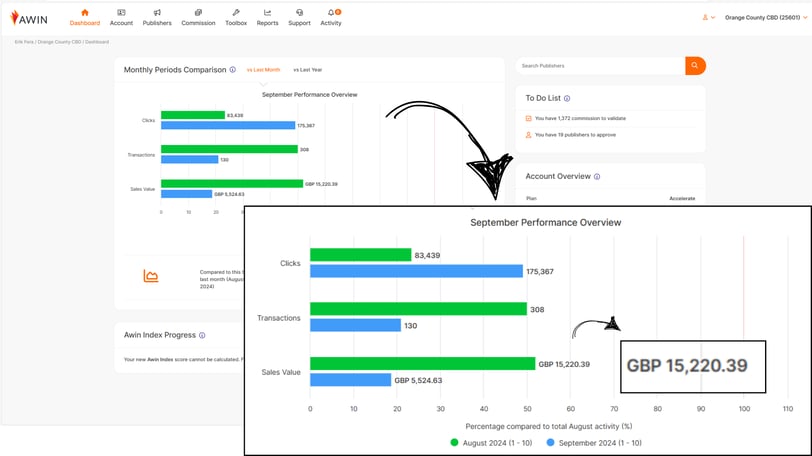
Task: Expand the Orange County CBD account selector
Action: tap(766, 18)
